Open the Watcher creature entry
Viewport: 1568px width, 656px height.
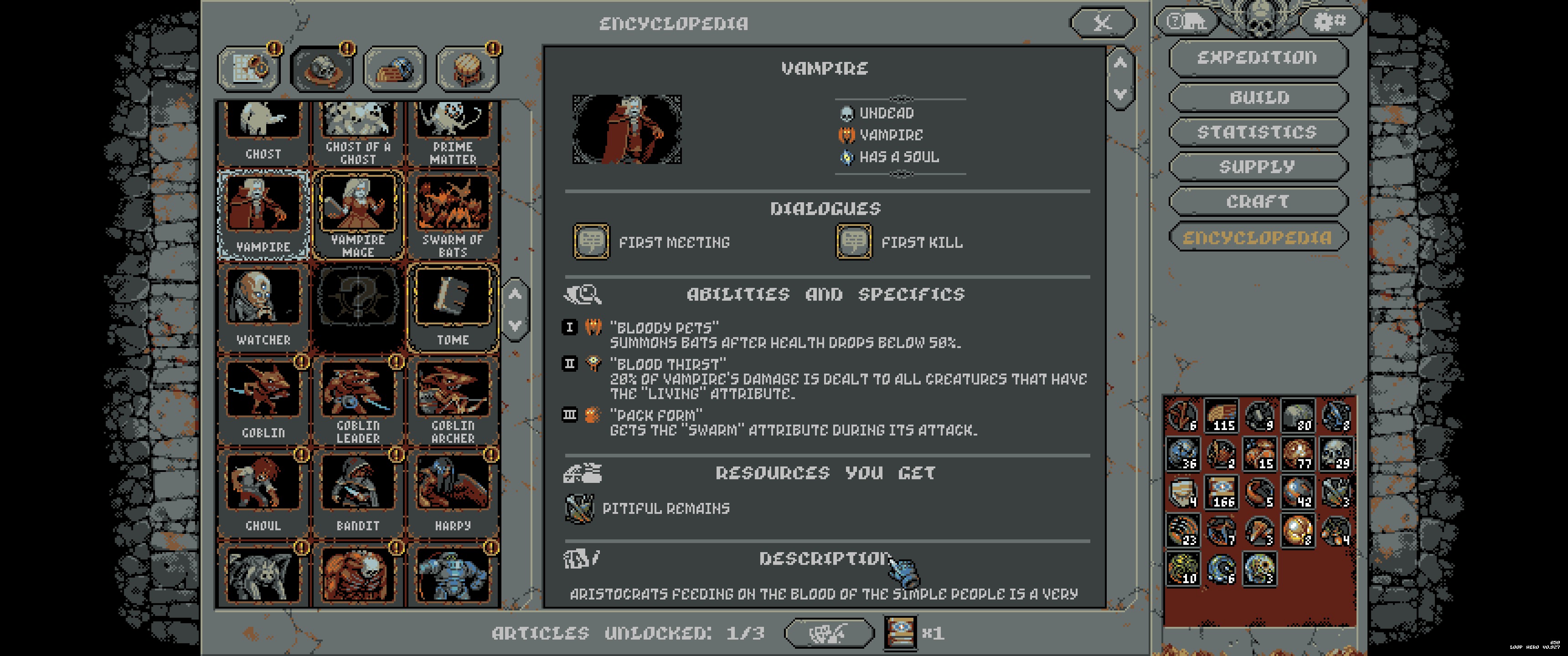click(x=263, y=308)
